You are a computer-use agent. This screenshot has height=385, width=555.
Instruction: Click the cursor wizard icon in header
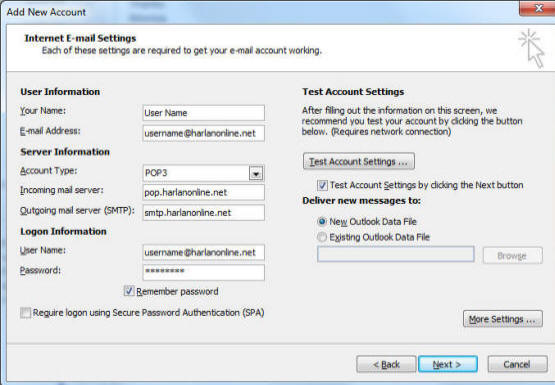tap(532, 48)
